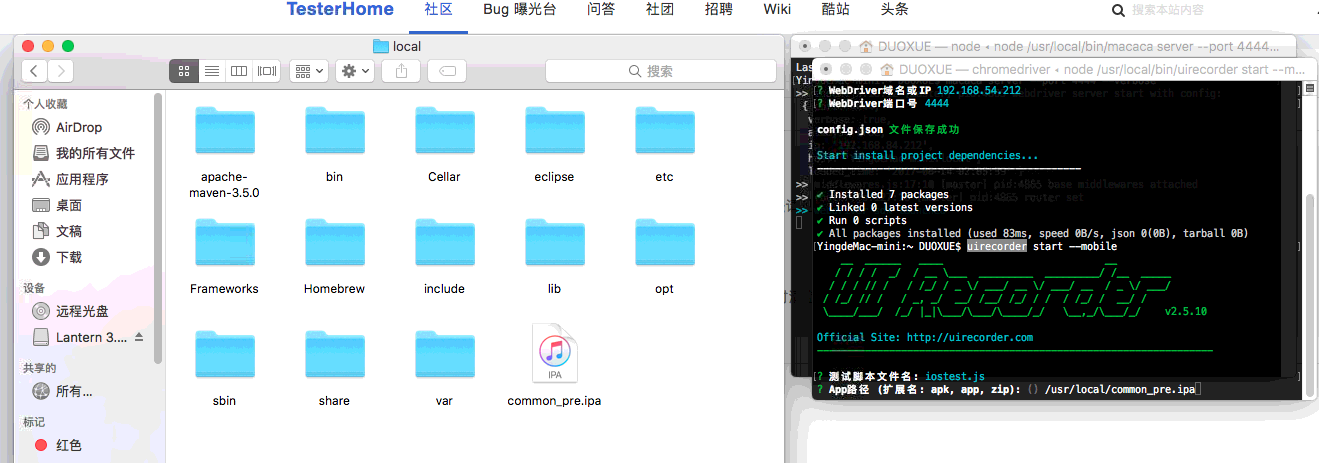Select the bin folder icon
Viewport: 1319px width, 463px height.
[x=334, y=130]
